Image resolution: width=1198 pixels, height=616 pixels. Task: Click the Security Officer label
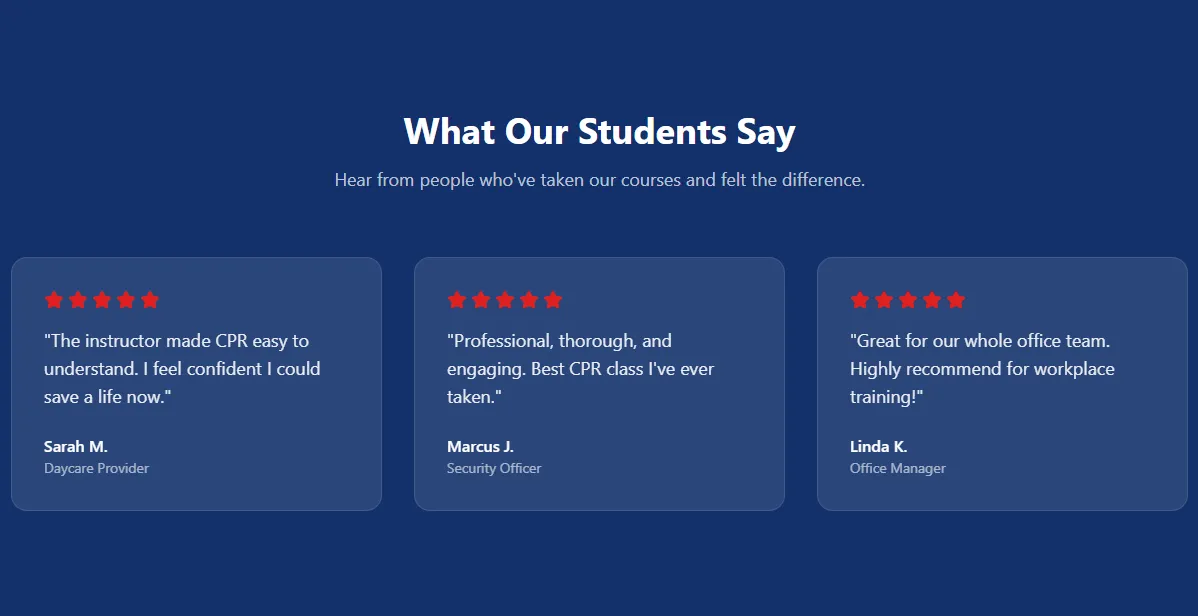click(x=494, y=468)
